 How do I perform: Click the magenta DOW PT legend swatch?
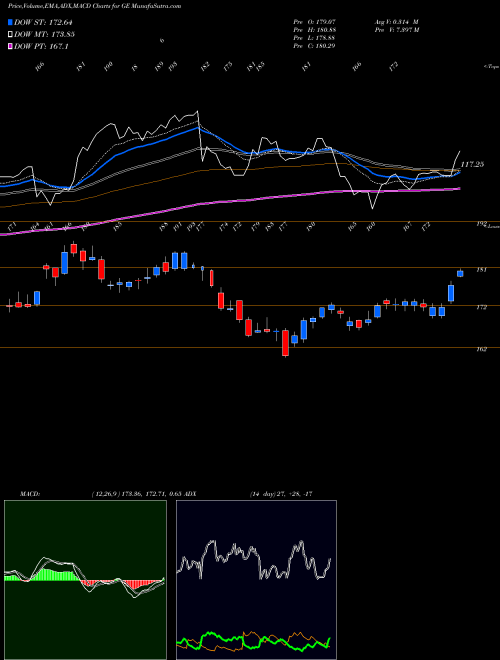click(11, 47)
